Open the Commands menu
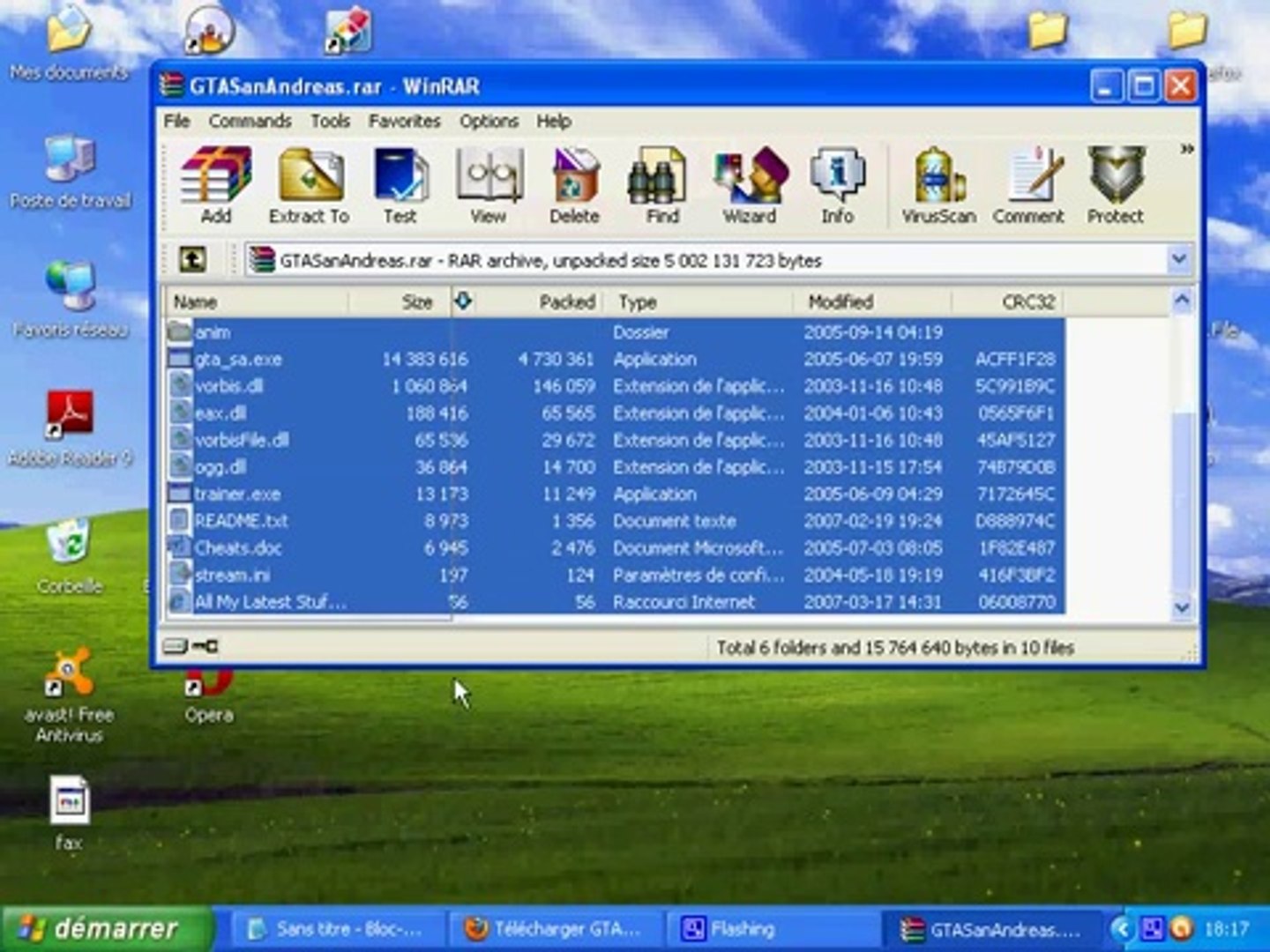Screen dimensions: 1270x952 tap(250, 122)
